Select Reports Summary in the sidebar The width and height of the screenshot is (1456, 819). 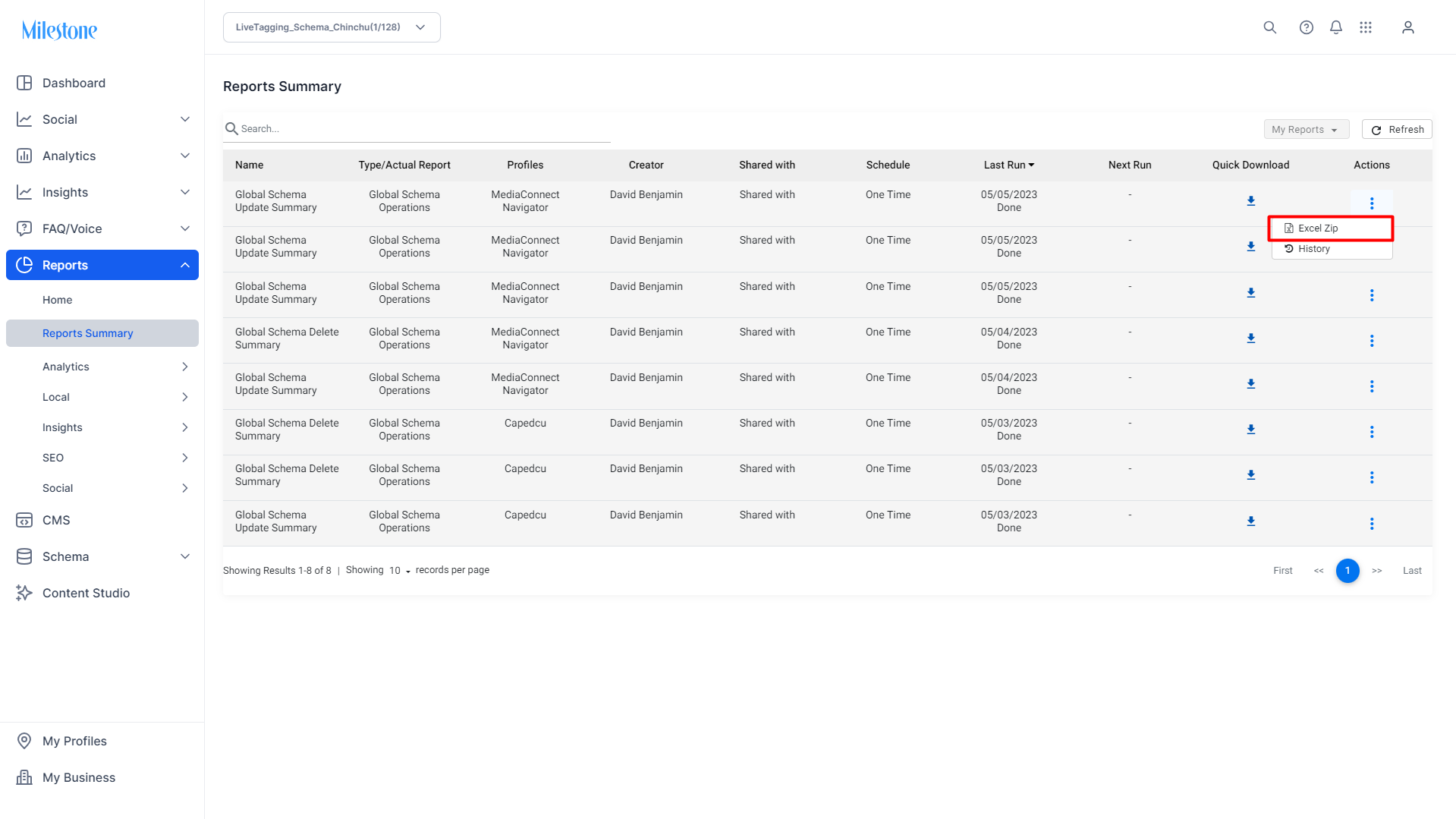click(102, 333)
